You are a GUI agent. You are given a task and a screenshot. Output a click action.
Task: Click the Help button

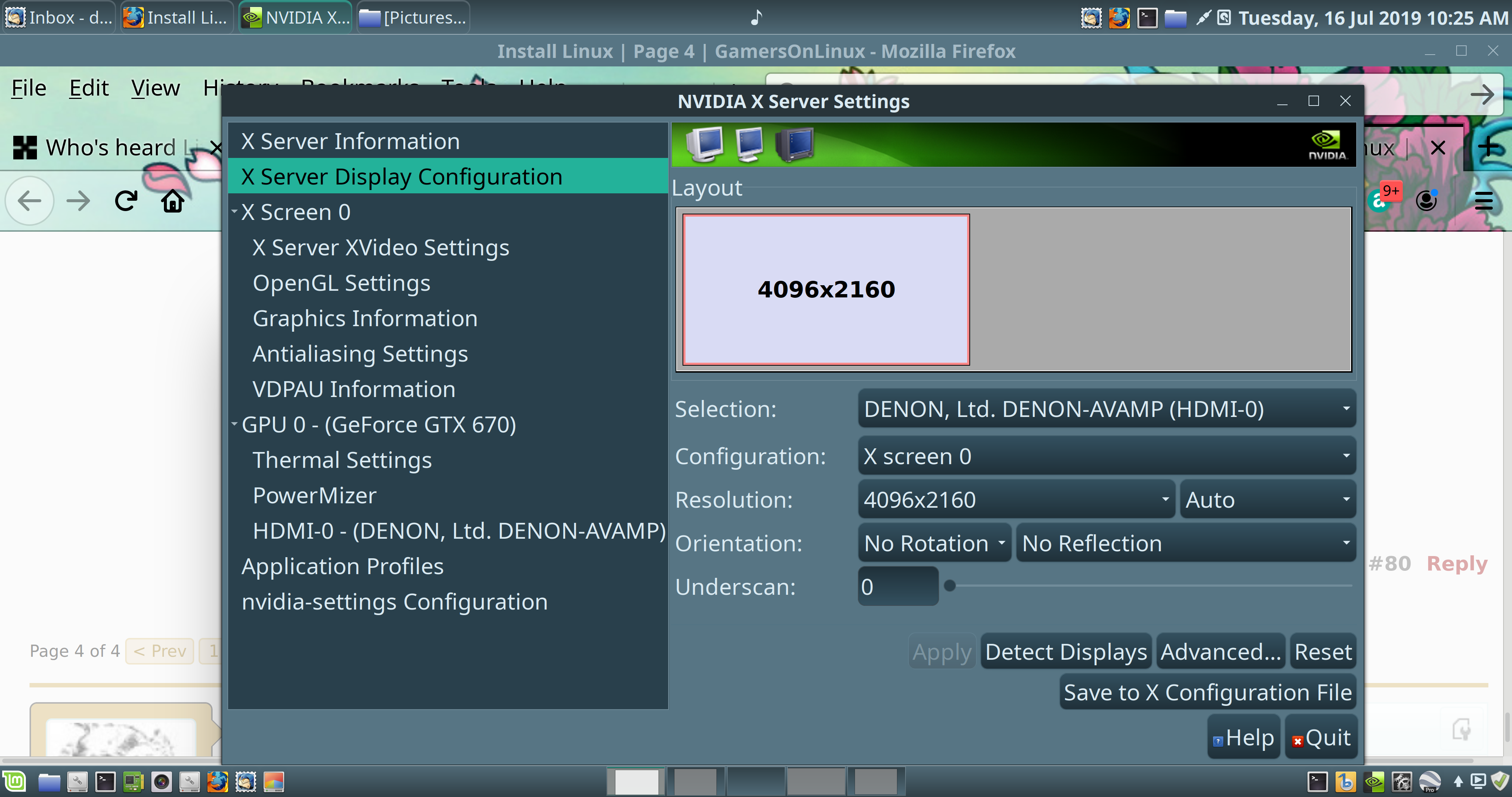coord(1243,738)
